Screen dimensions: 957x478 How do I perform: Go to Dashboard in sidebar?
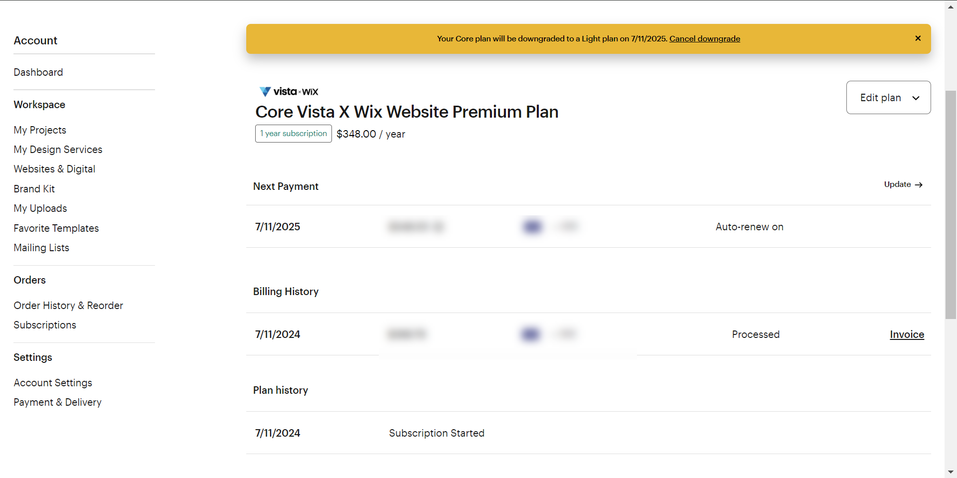pos(38,72)
